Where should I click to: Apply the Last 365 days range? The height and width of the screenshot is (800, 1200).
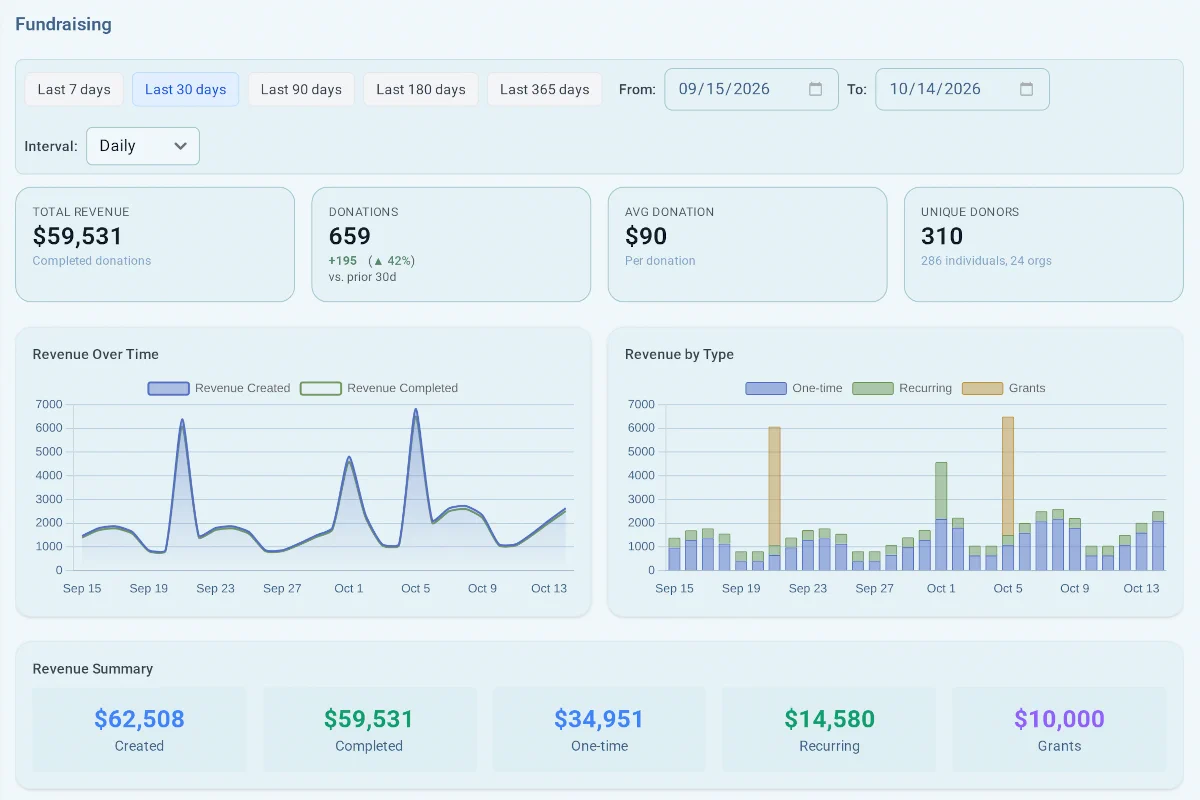point(545,89)
